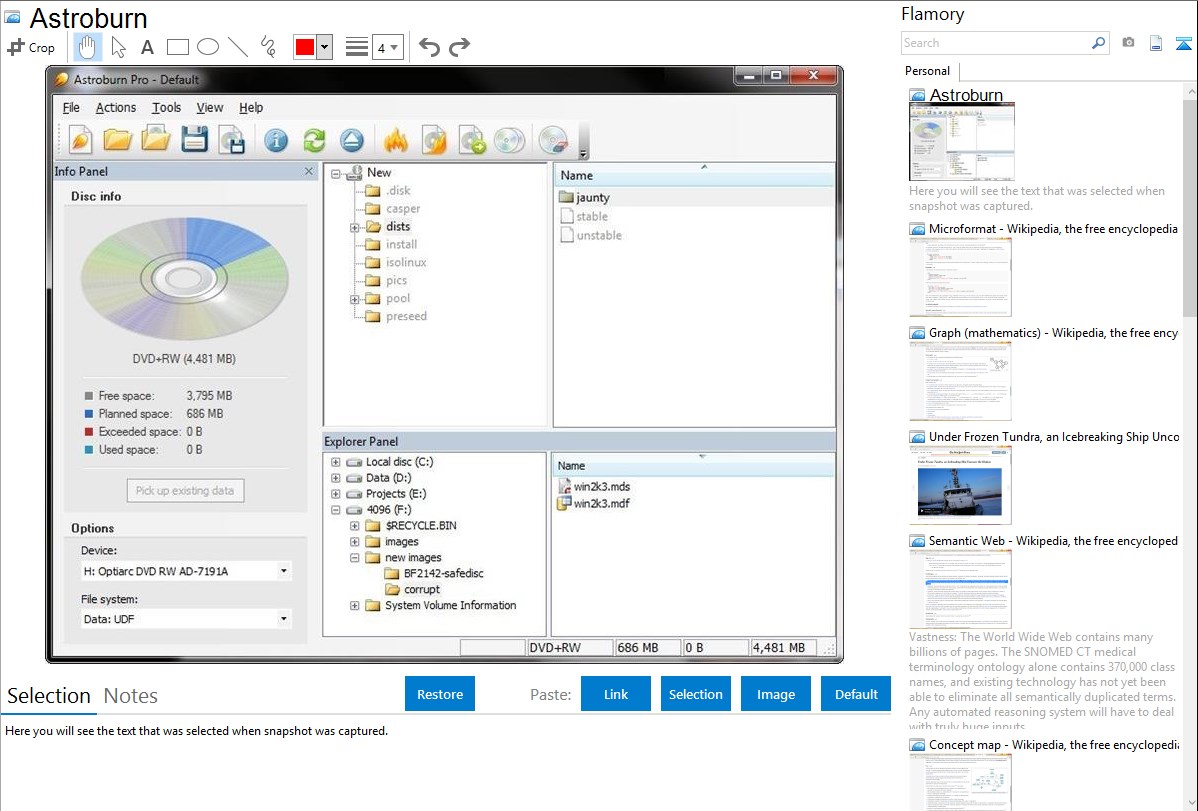
Task: Select the rectangle shape tool
Action: point(177,47)
